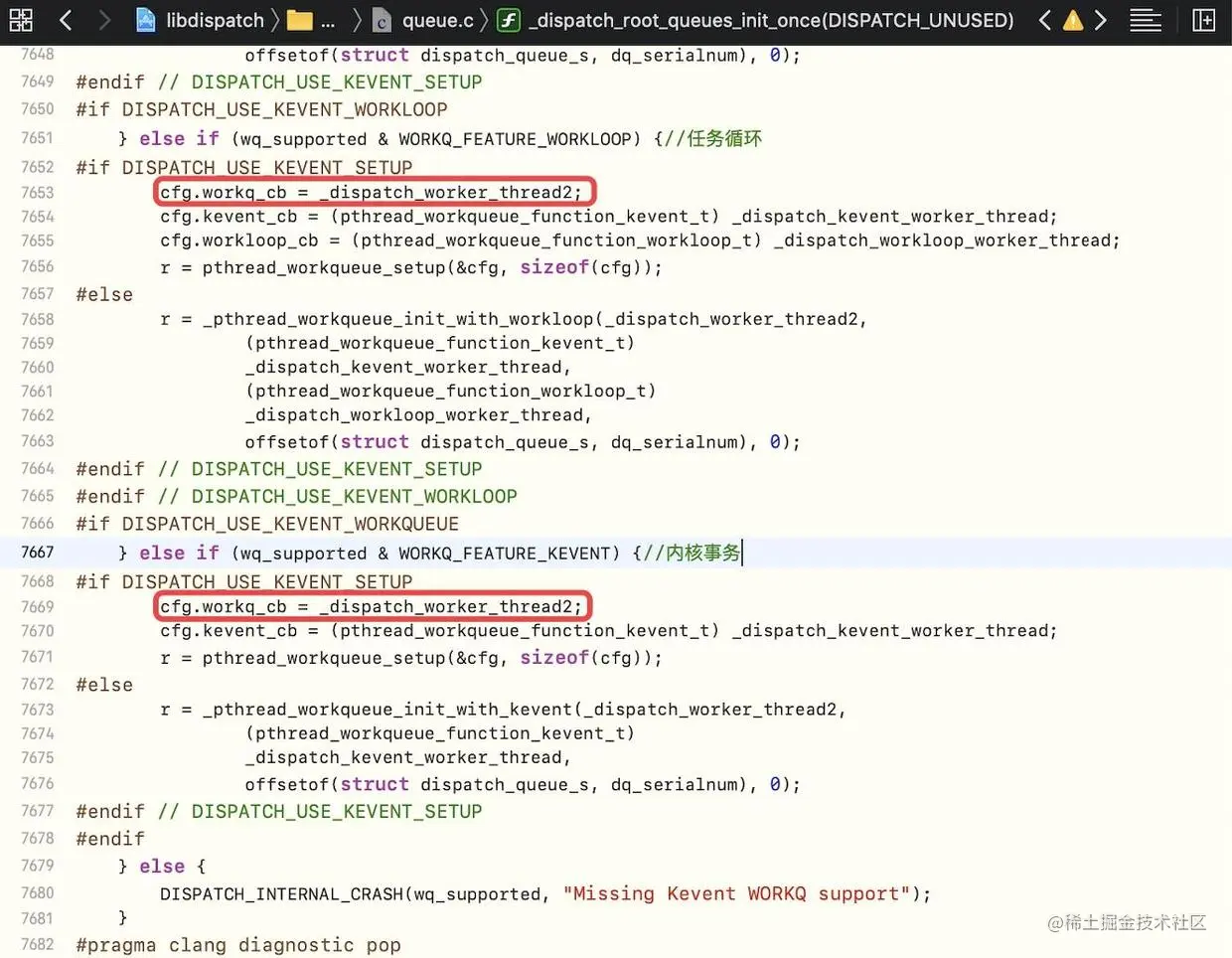Click _dispatch_kevent_worker_thread on line 7675
This screenshot has width=1232, height=958.
403,758
